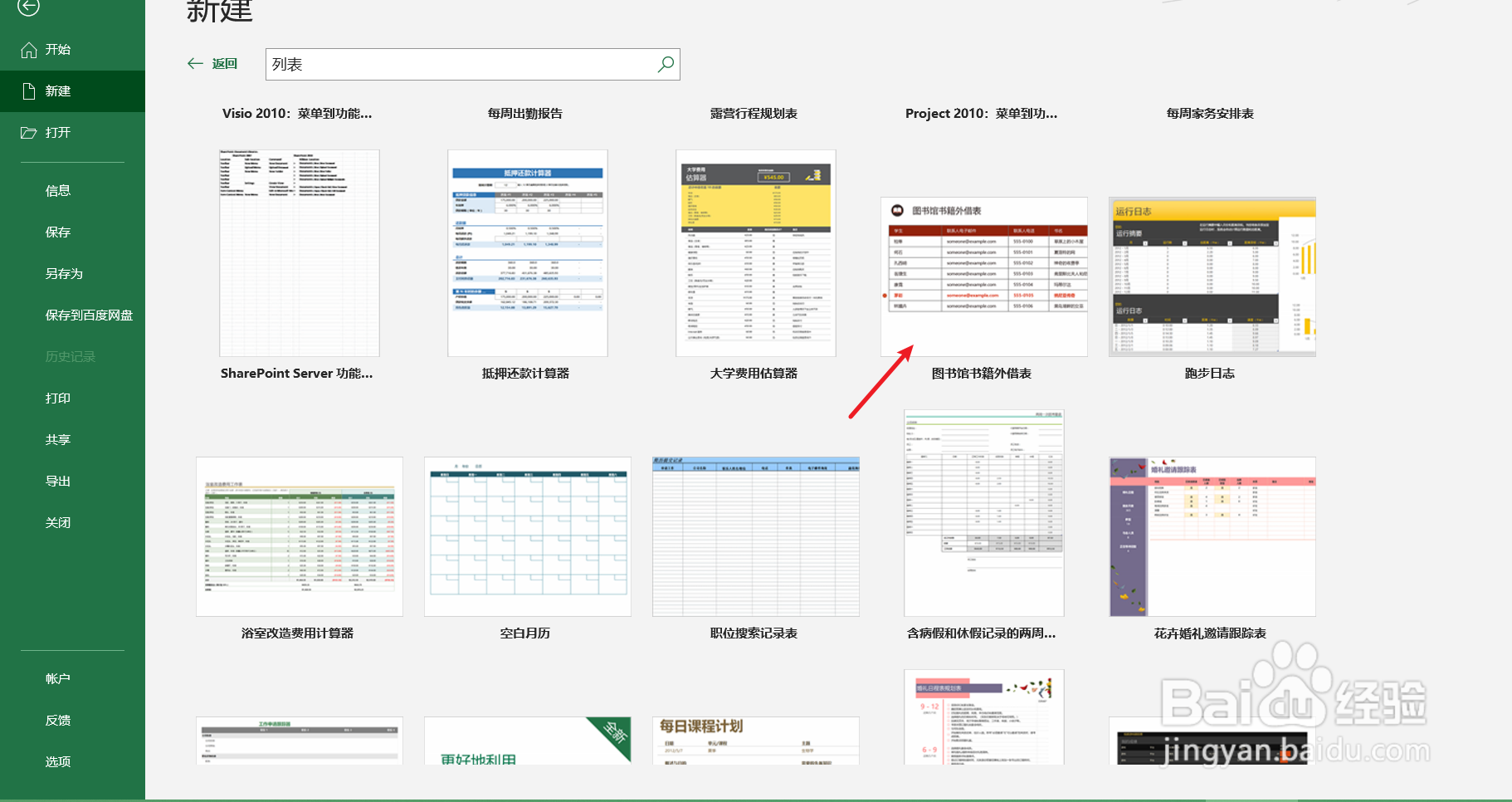Click the Home house icon in sidebar

29,50
